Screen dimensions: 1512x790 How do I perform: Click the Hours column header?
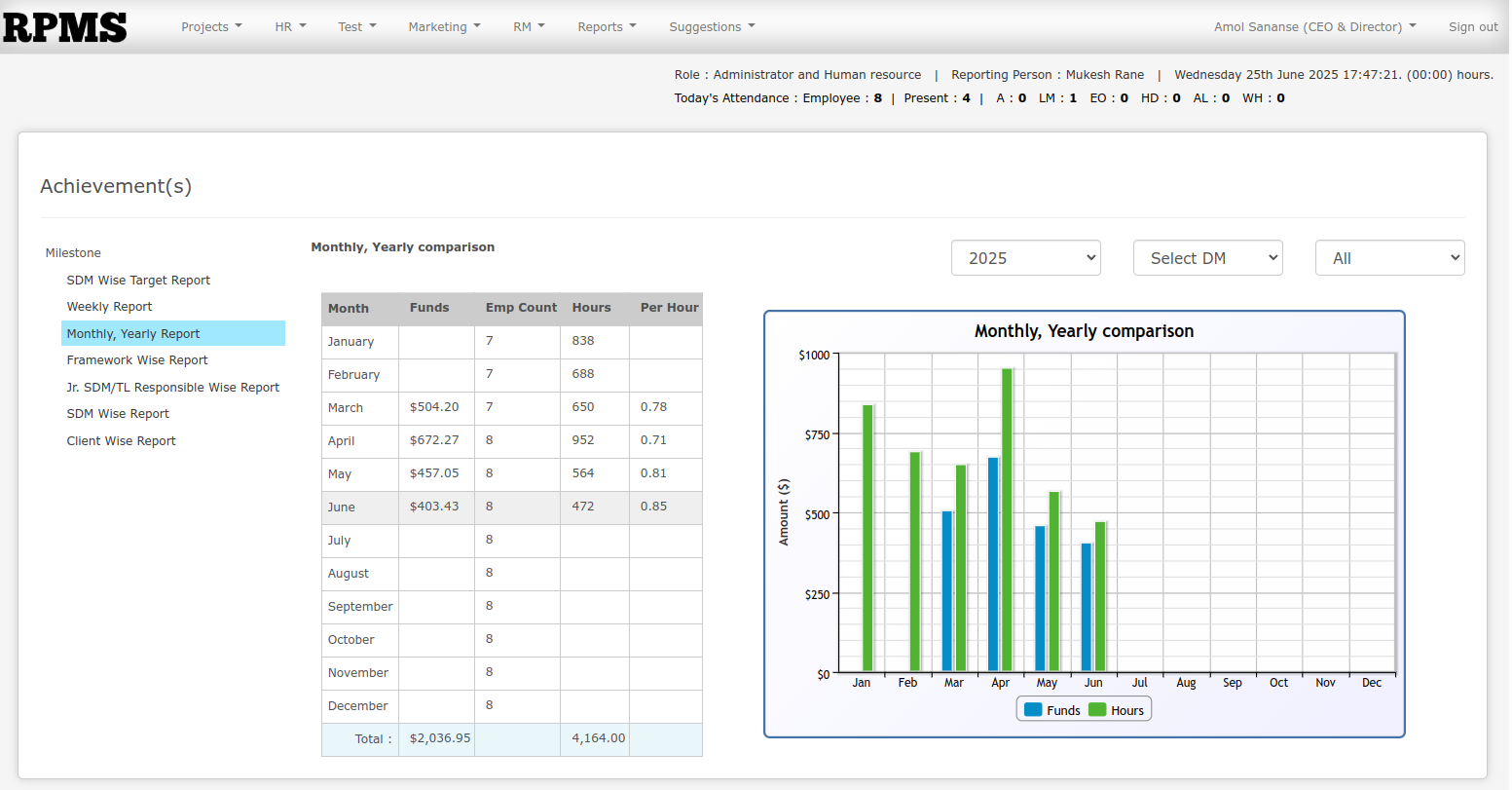coord(591,308)
